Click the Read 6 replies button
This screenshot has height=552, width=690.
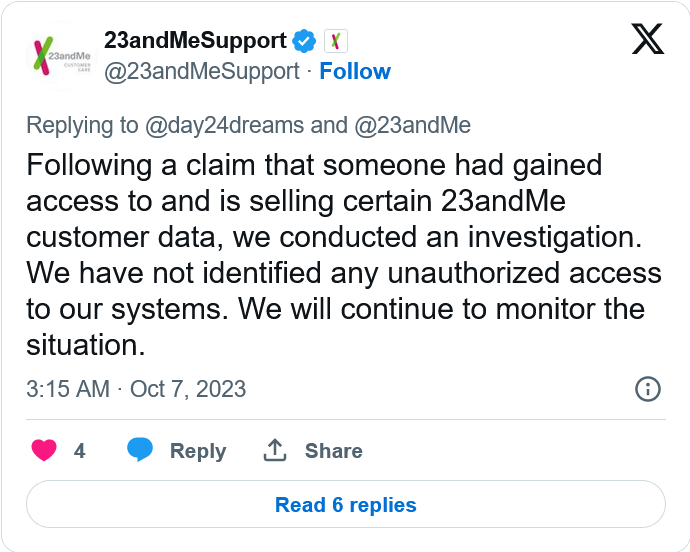(346, 505)
